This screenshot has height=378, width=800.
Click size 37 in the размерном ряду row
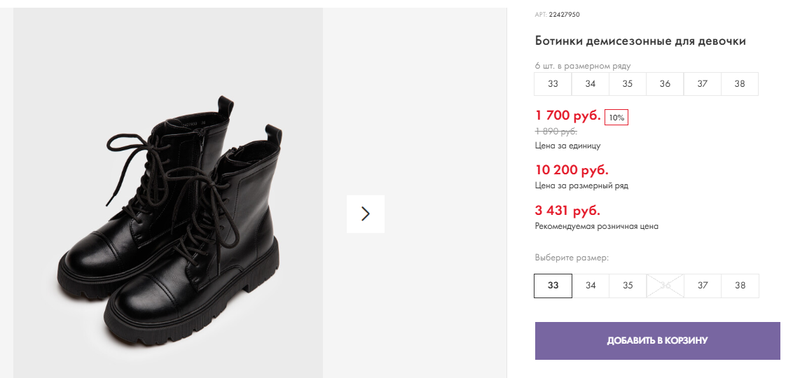tap(703, 84)
